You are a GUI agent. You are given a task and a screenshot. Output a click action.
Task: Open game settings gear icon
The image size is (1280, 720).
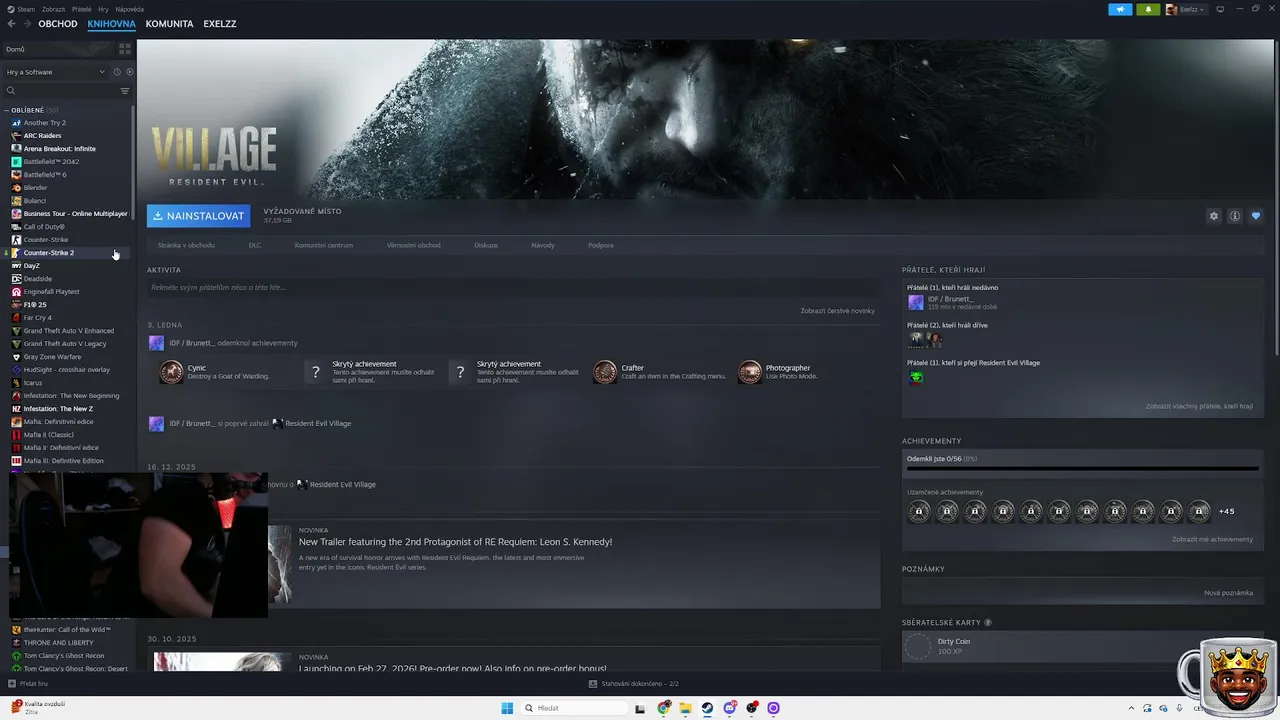[1214, 216]
